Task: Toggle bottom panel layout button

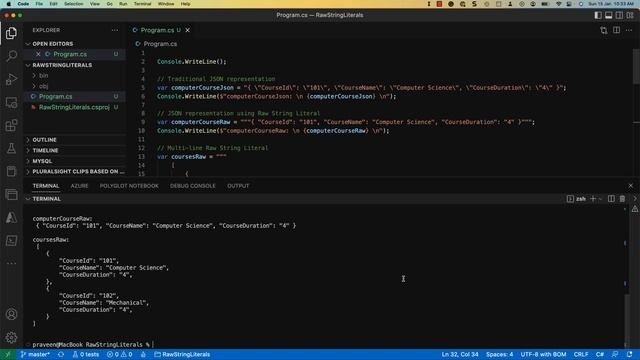Action: [609, 15]
